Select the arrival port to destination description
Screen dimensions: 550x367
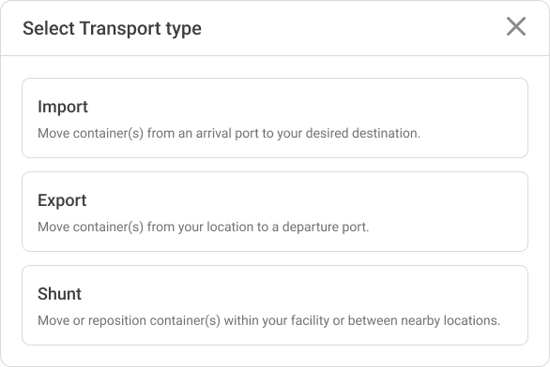tap(229, 133)
